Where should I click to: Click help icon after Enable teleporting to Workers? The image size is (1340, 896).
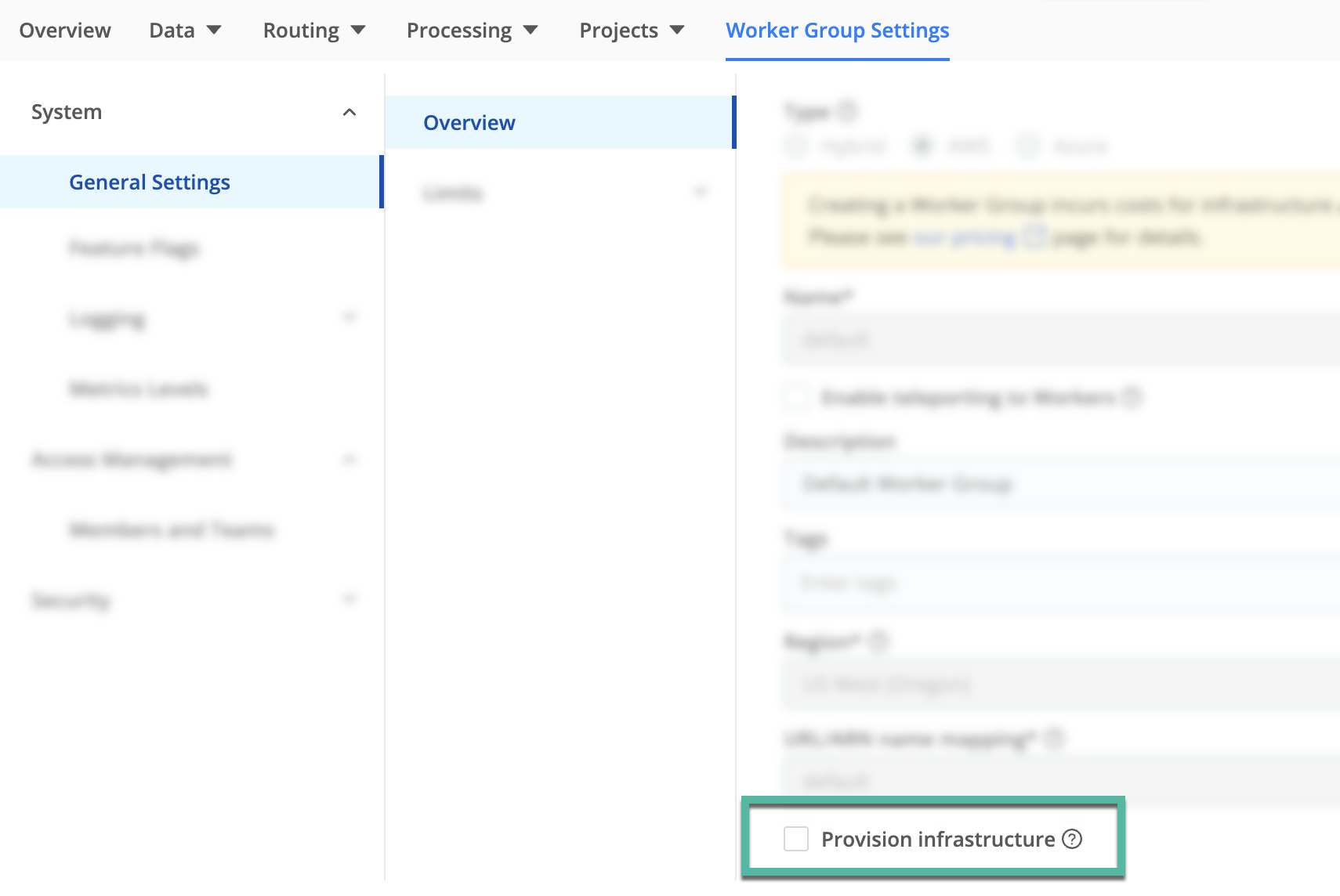pyautogui.click(x=1132, y=397)
